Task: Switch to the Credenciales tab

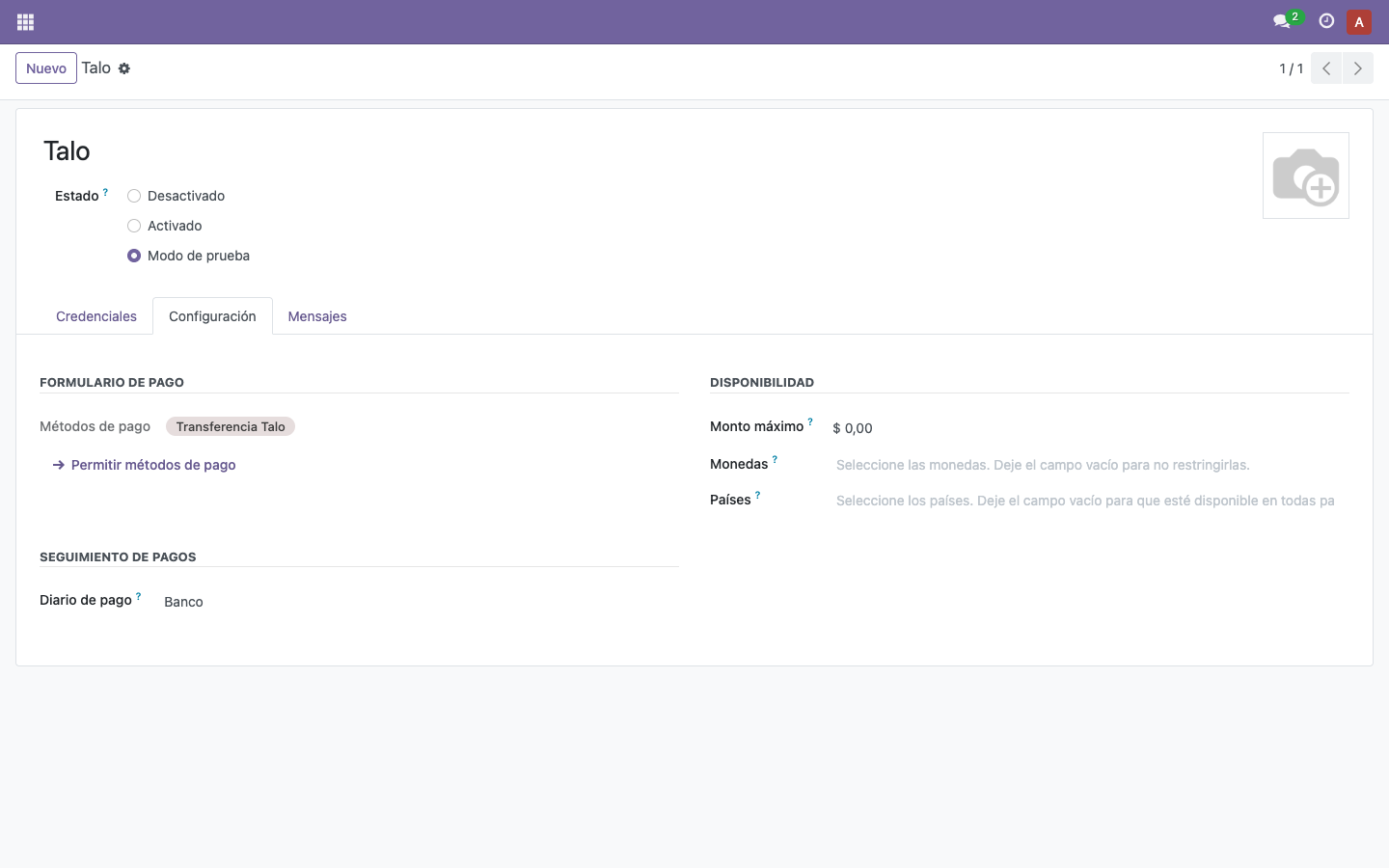Action: 96,316
